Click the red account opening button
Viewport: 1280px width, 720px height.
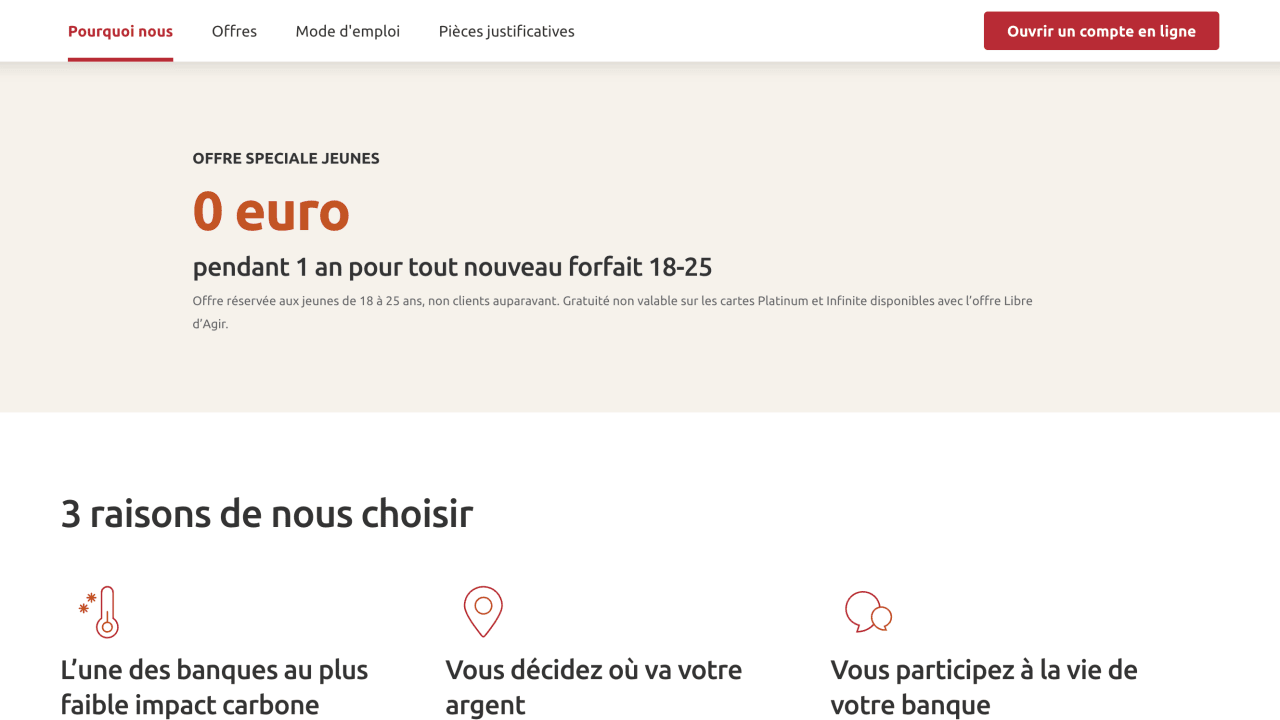tap(1101, 31)
